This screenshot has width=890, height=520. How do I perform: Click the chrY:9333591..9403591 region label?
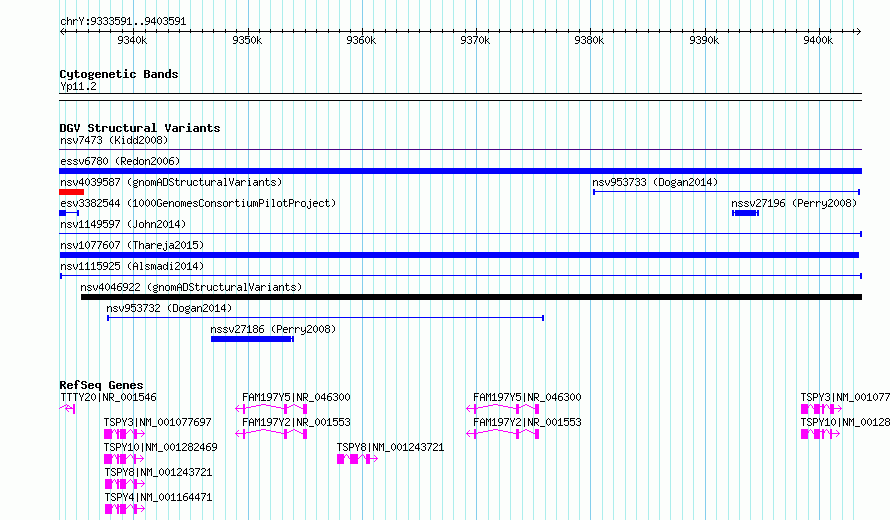tap(123, 21)
